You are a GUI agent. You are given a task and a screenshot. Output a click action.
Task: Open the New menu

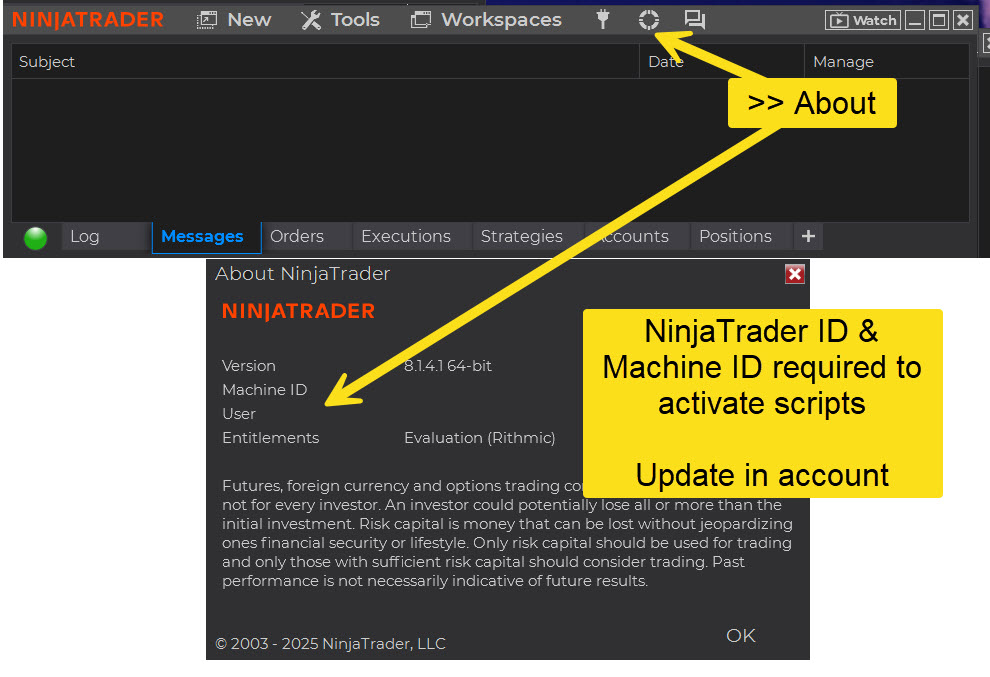tap(234, 19)
